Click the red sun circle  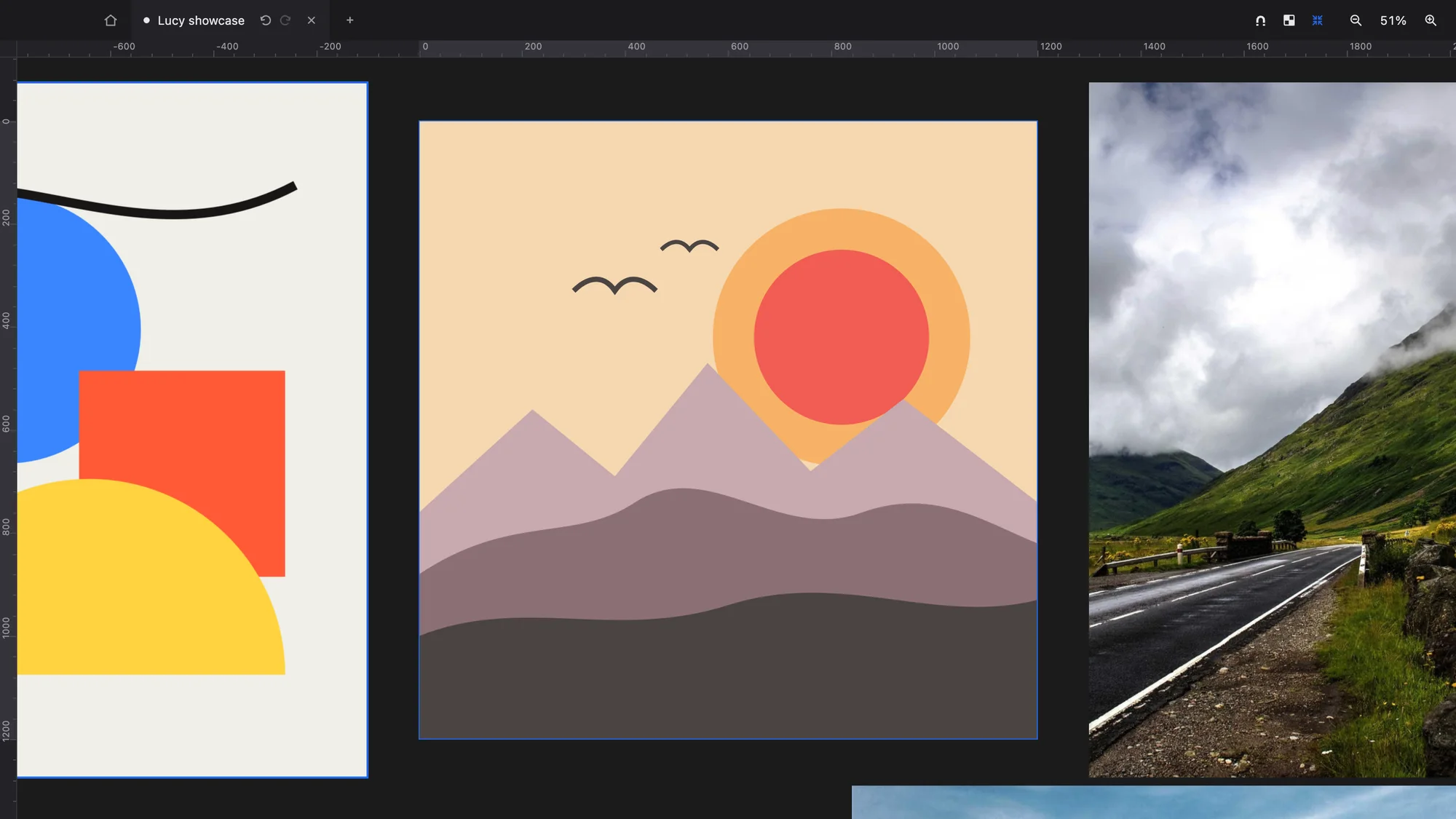click(841, 337)
